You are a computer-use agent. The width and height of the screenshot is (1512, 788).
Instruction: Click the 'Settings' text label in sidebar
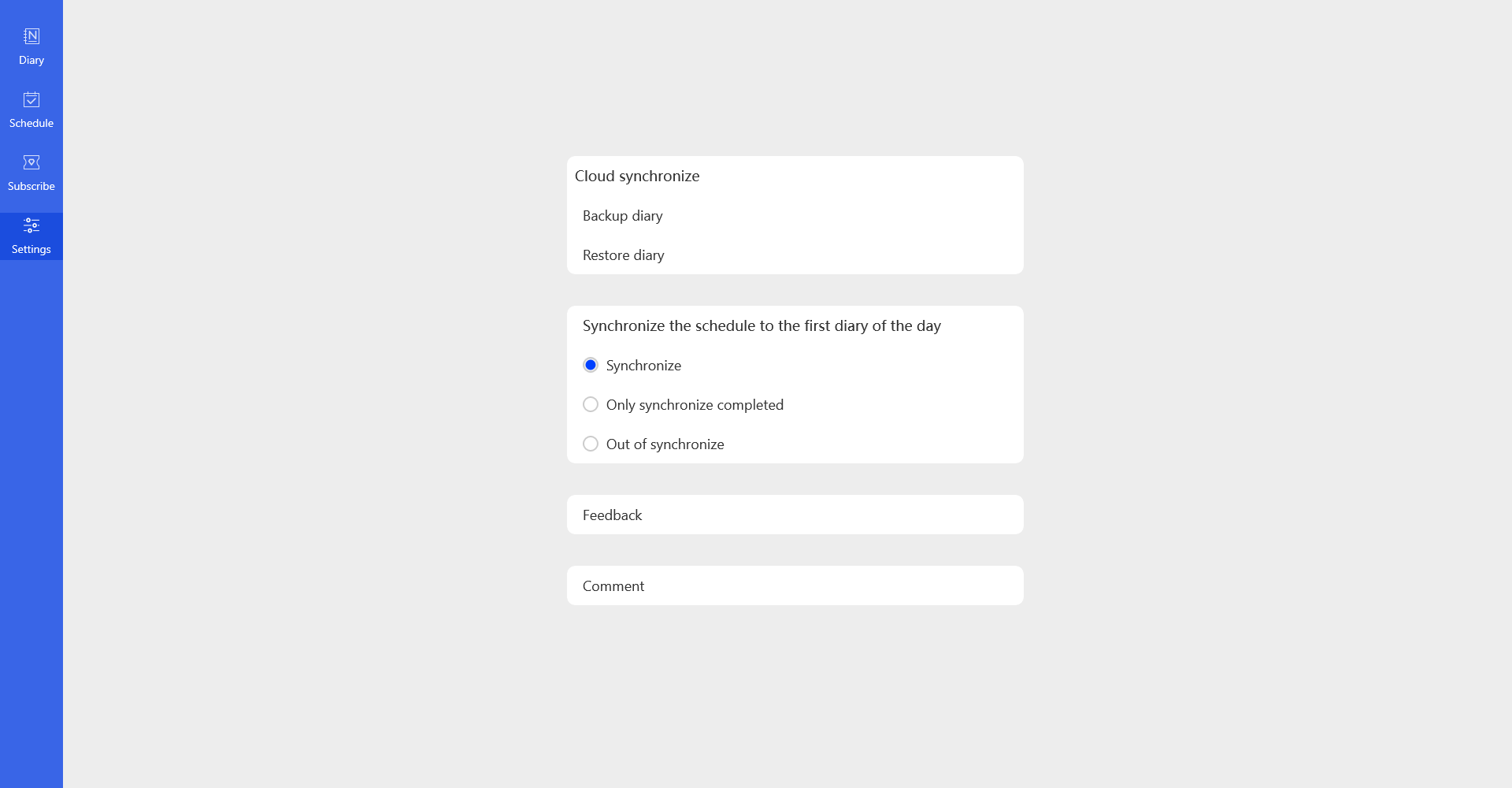31,249
